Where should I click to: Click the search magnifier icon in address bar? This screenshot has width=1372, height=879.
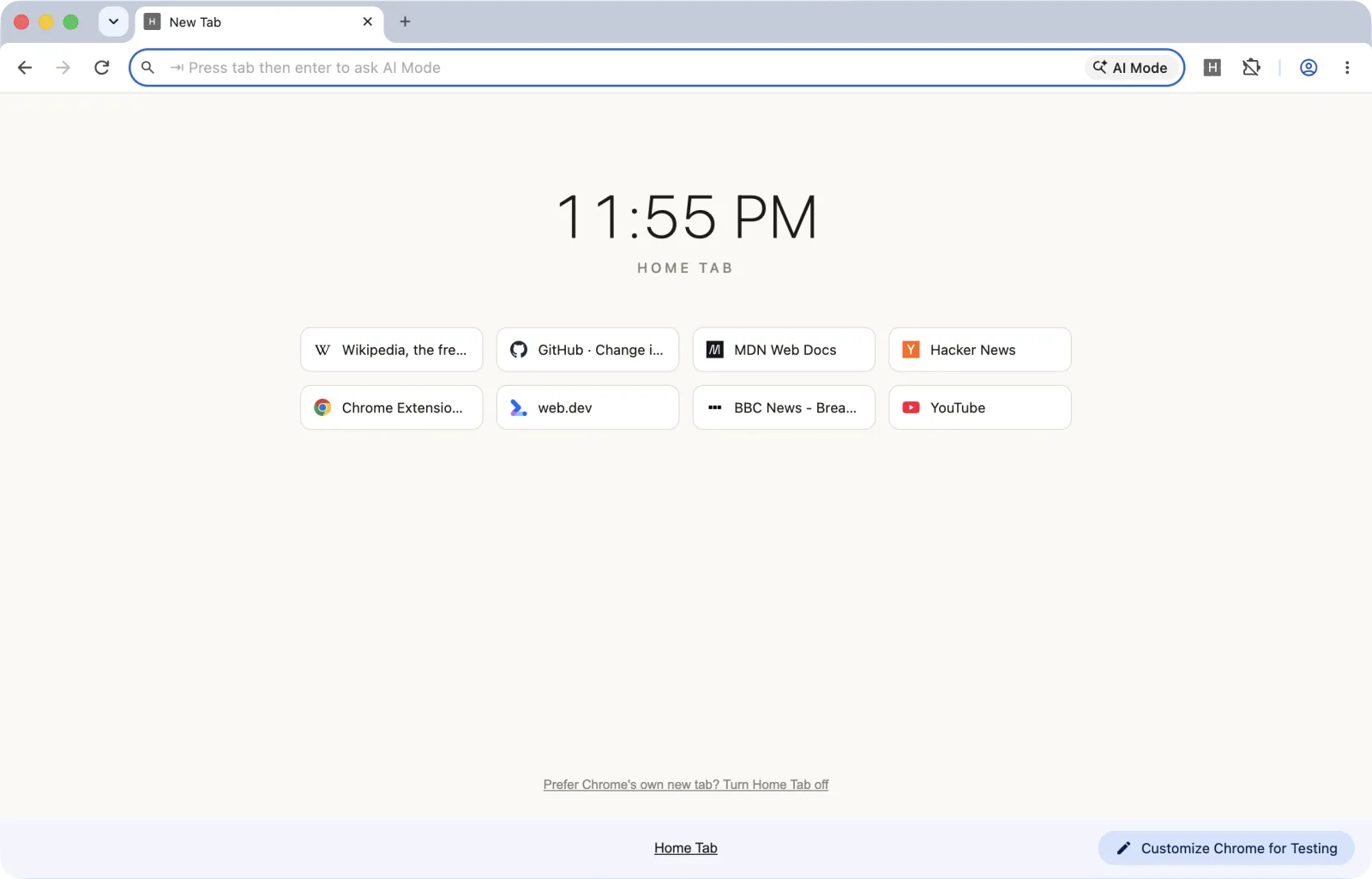(x=147, y=68)
